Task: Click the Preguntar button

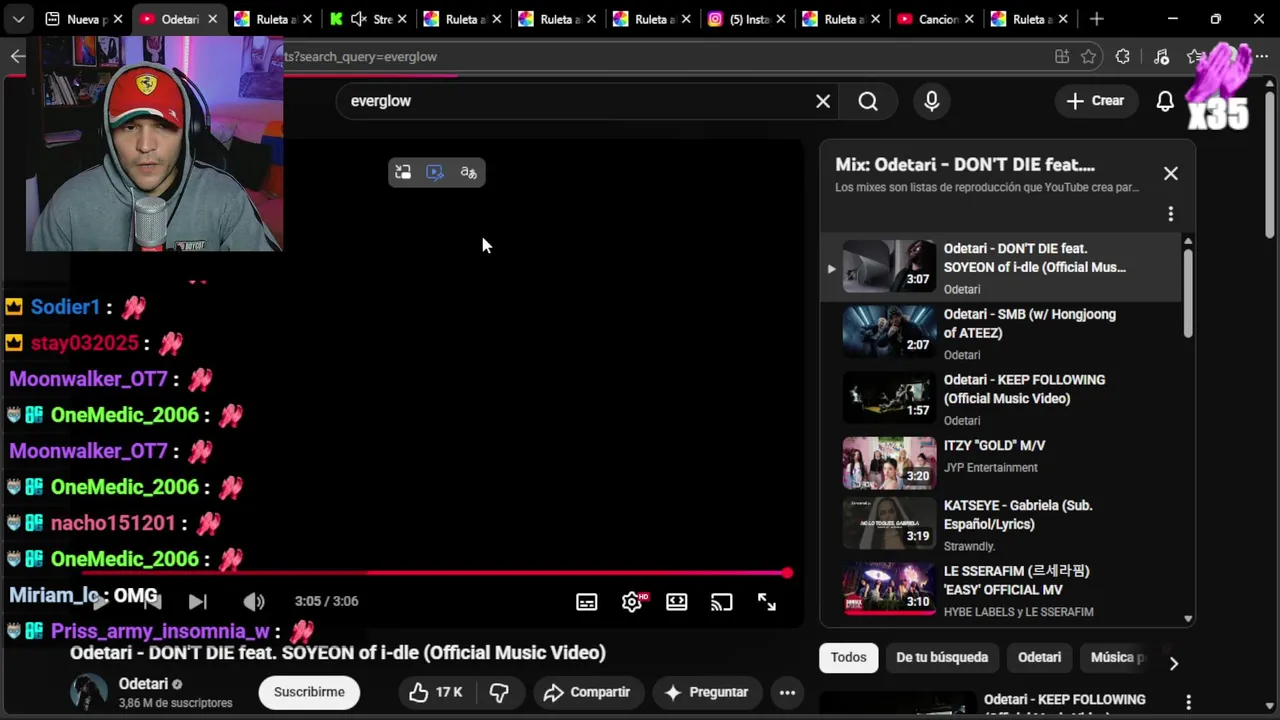Action: click(706, 692)
